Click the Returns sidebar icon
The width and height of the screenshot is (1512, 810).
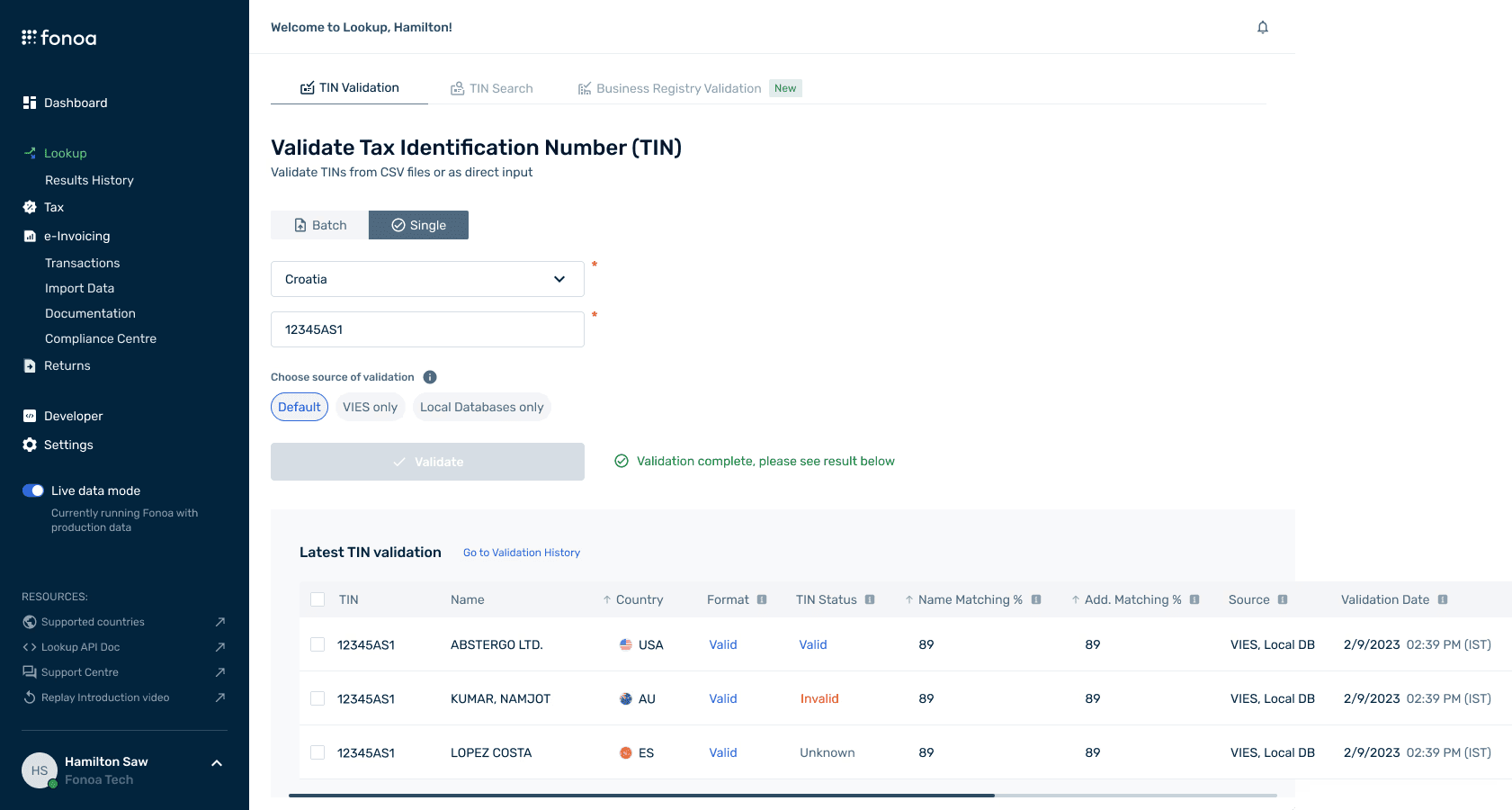pyautogui.click(x=30, y=365)
